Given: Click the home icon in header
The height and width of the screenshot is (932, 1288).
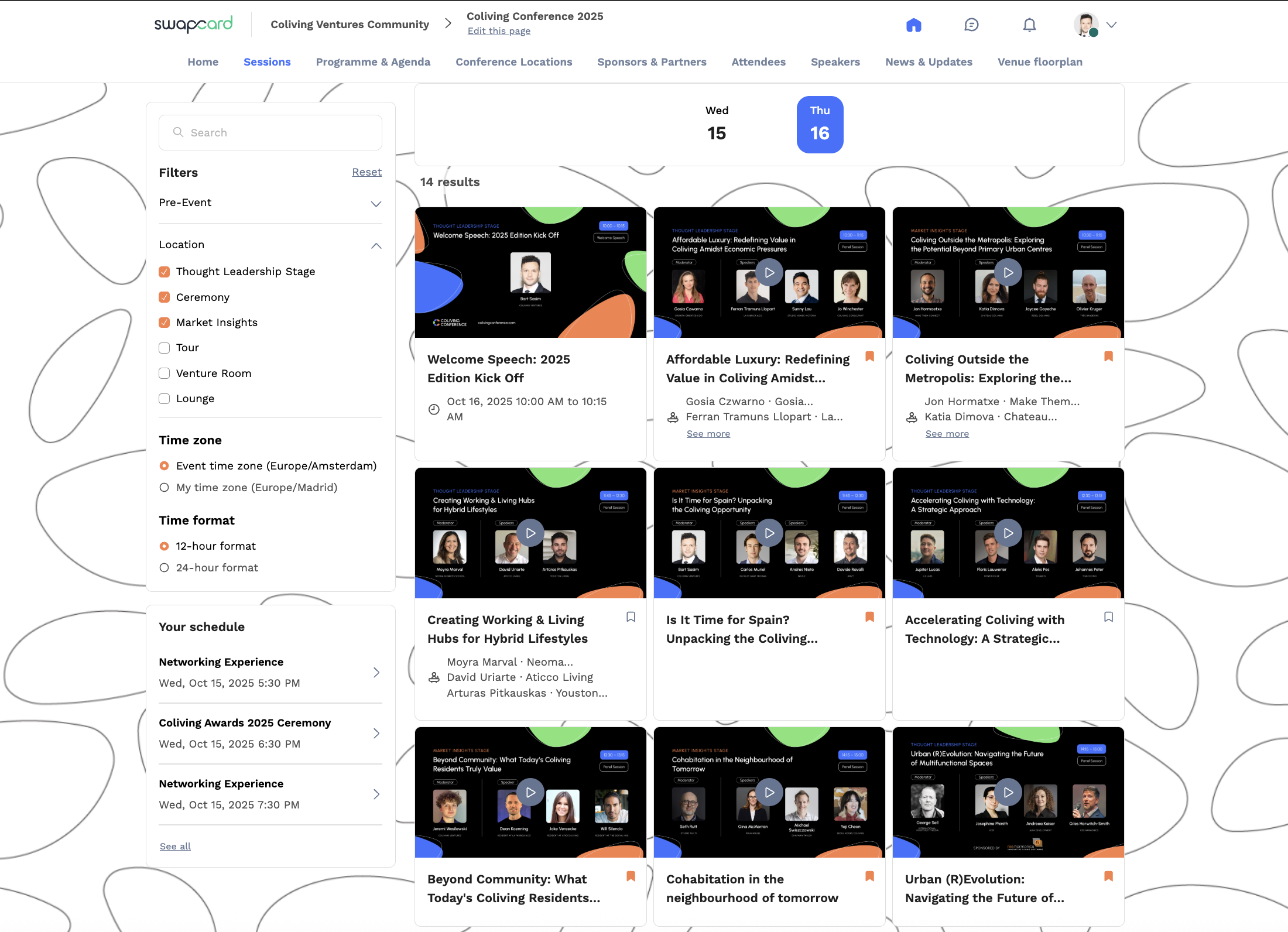Looking at the screenshot, I should 913,25.
